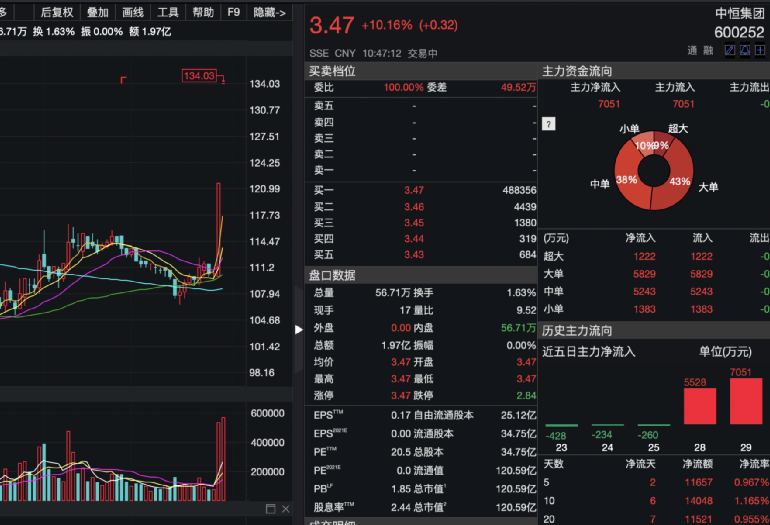Click the 主力净流入 value 7051
This screenshot has width=770, height=525.
click(x=609, y=104)
